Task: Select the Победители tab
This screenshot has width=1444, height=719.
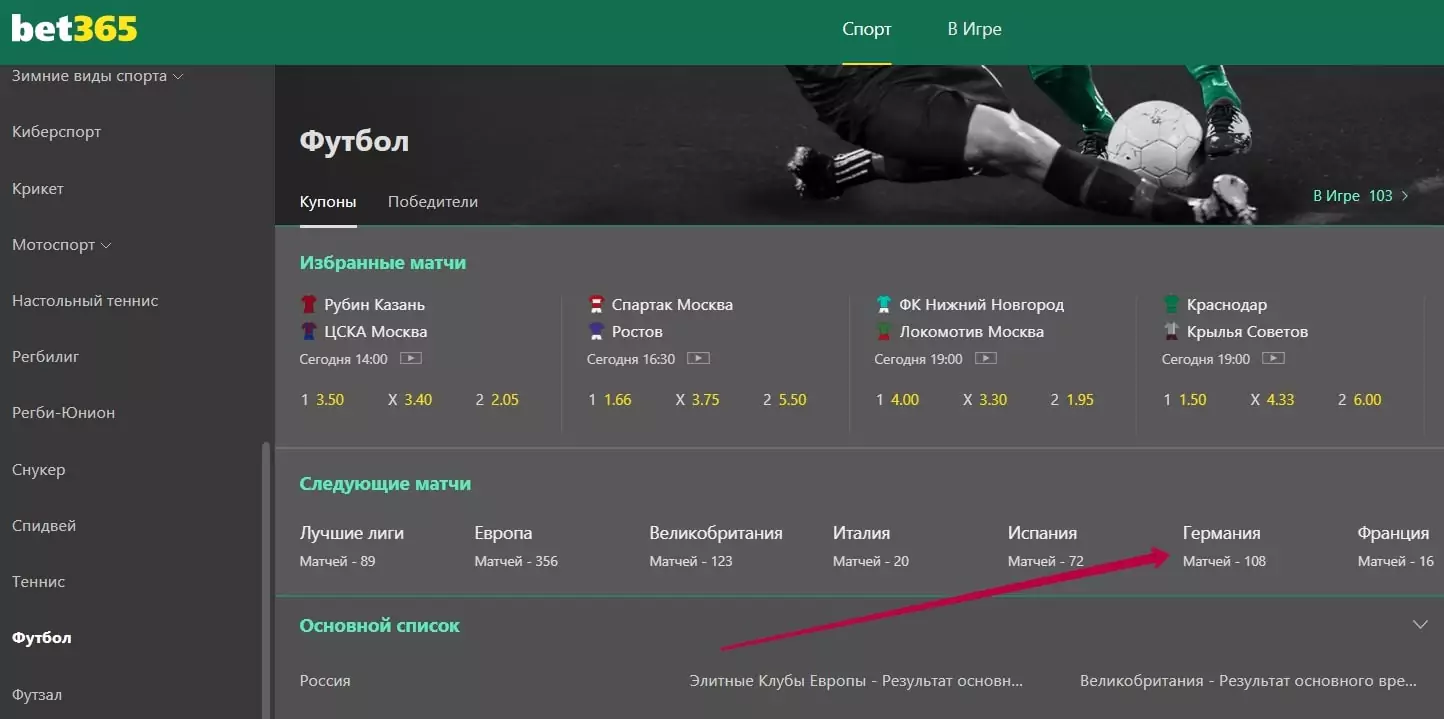Action: point(433,202)
